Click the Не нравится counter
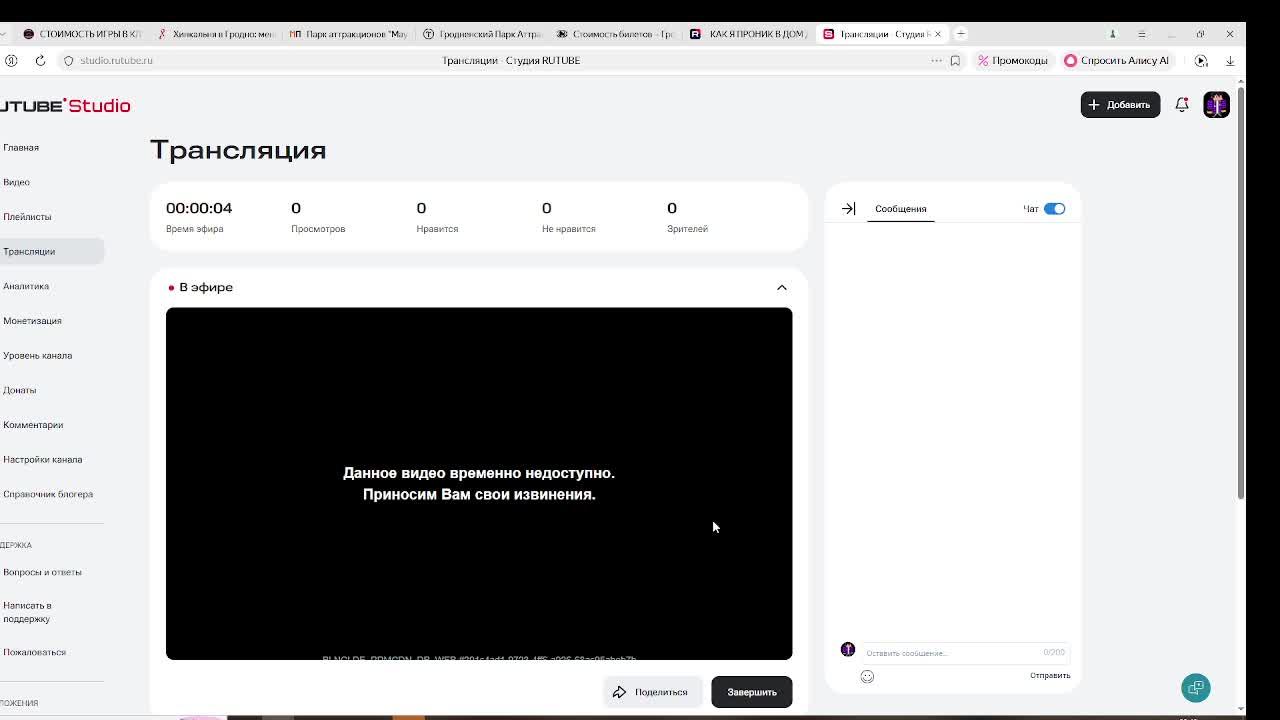The height and width of the screenshot is (720, 1280). tap(568, 217)
